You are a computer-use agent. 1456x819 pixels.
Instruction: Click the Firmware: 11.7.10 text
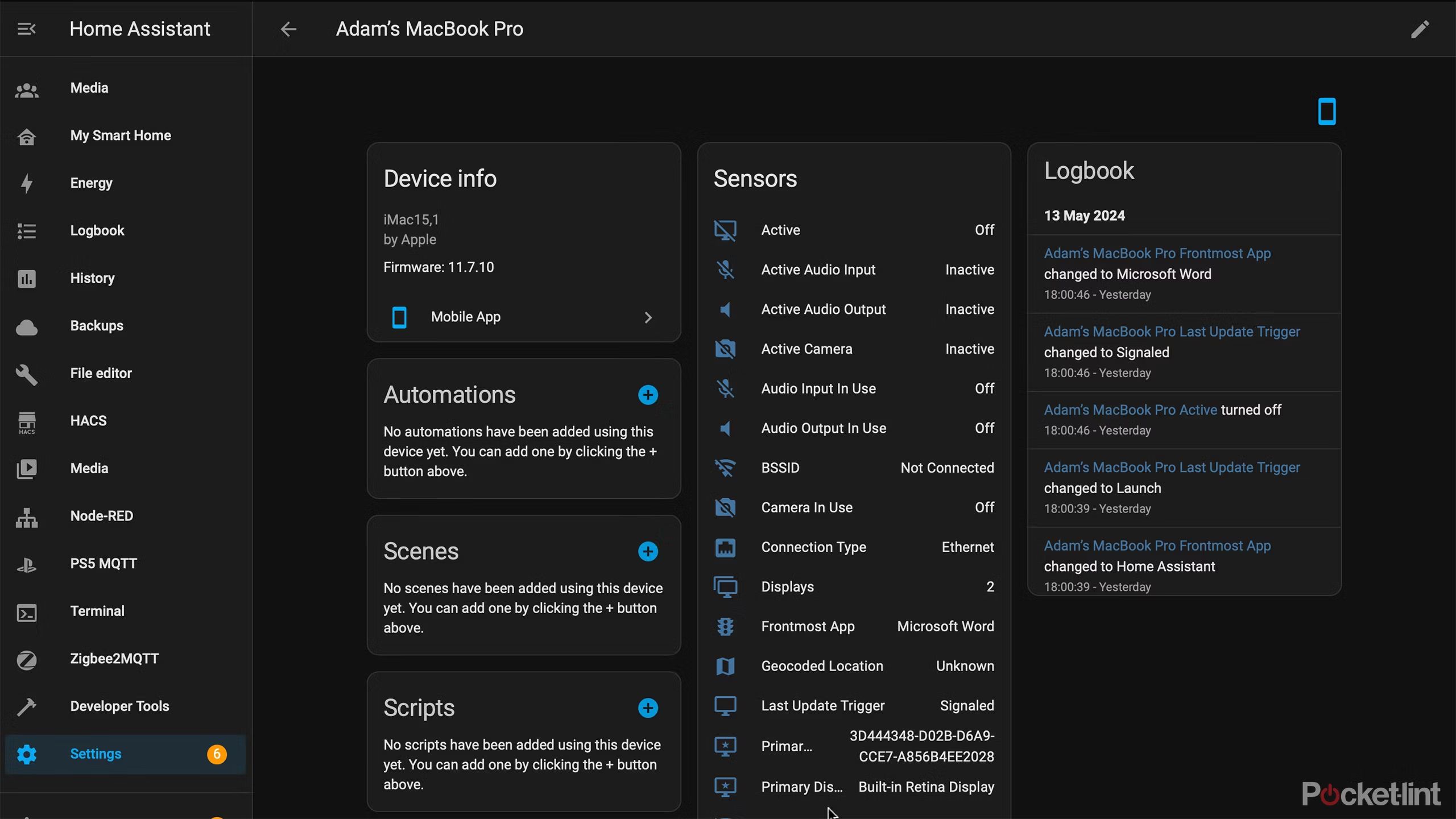pos(439,267)
